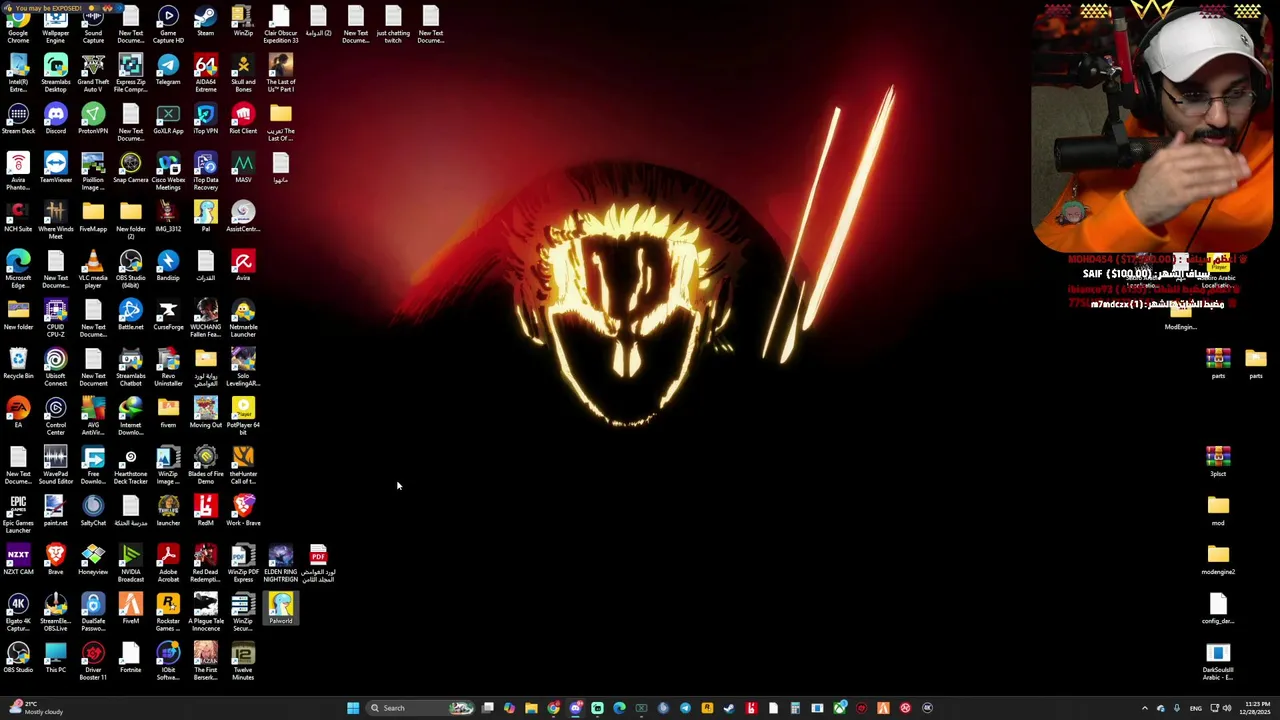Launch the Solo Leveling ARISE shortcut
Image resolution: width=1280 pixels, height=720 pixels.
(x=243, y=368)
